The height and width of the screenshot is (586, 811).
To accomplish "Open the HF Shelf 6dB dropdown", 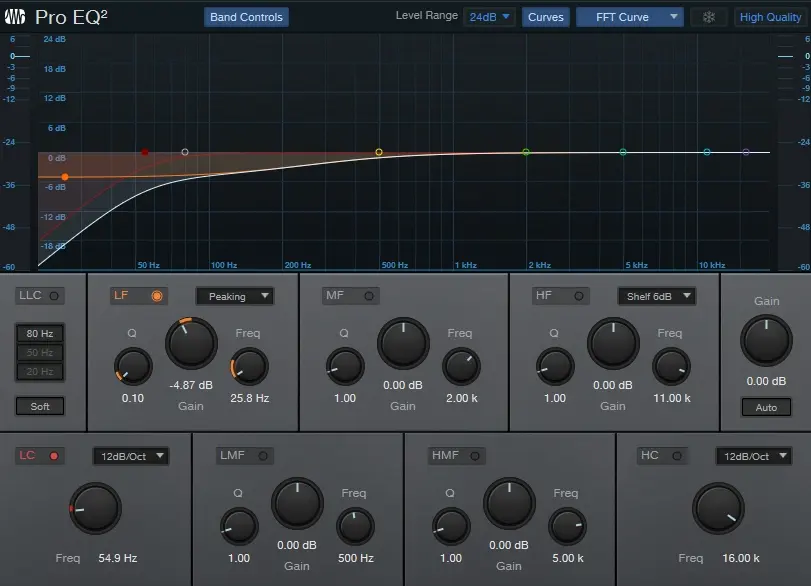I will coord(656,296).
